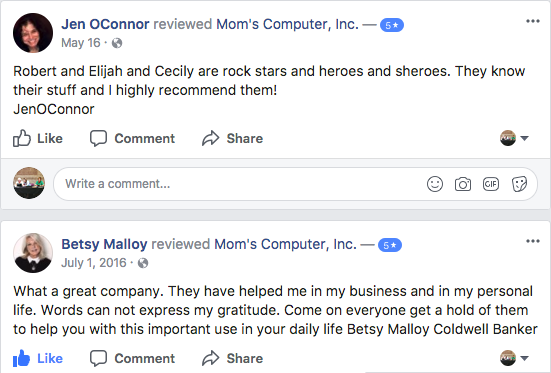This screenshot has width=551, height=373.
Task: Open the three-dot options menu on Jen's review
Action: (x=533, y=21)
